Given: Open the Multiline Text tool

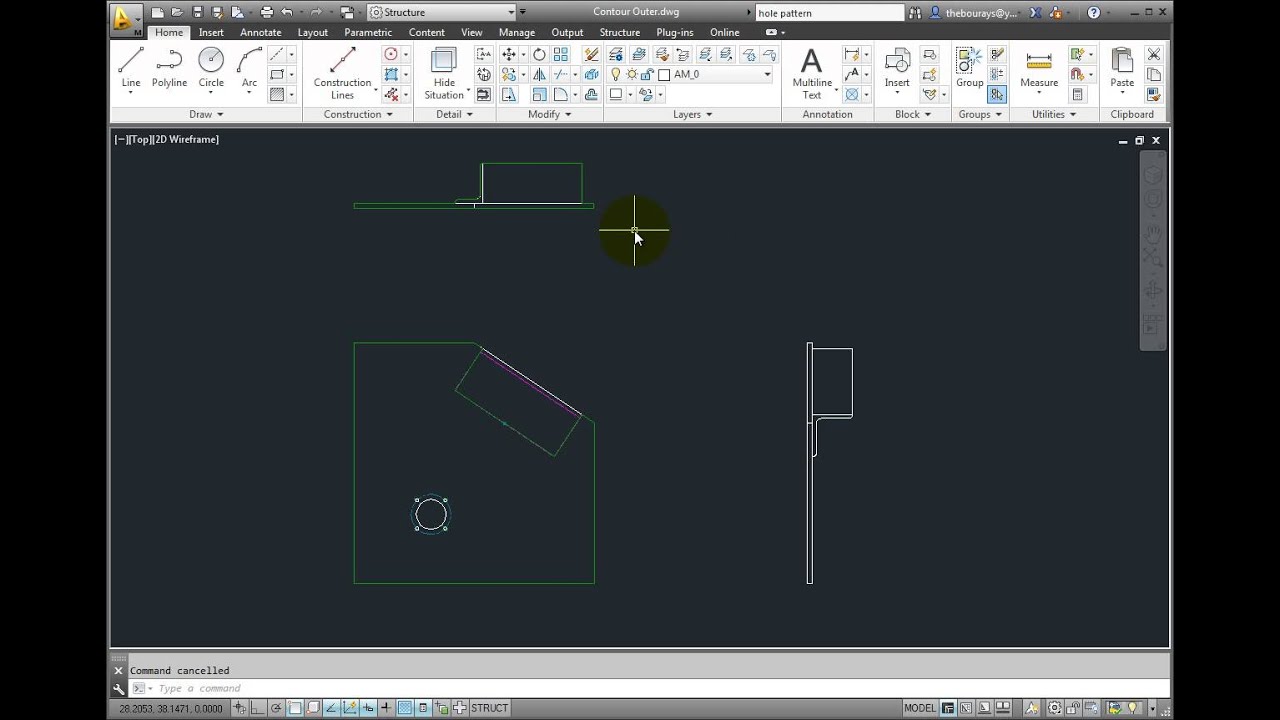Looking at the screenshot, I should click(x=812, y=72).
